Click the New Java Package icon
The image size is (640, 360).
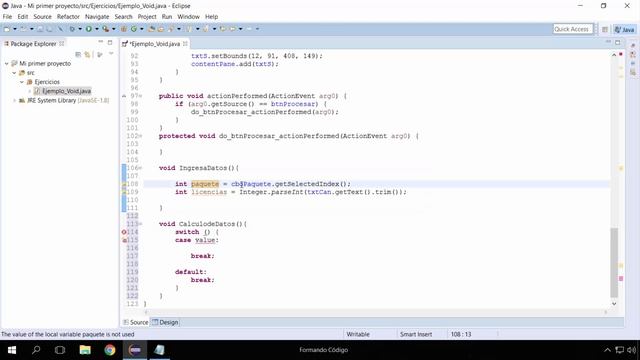point(124,29)
